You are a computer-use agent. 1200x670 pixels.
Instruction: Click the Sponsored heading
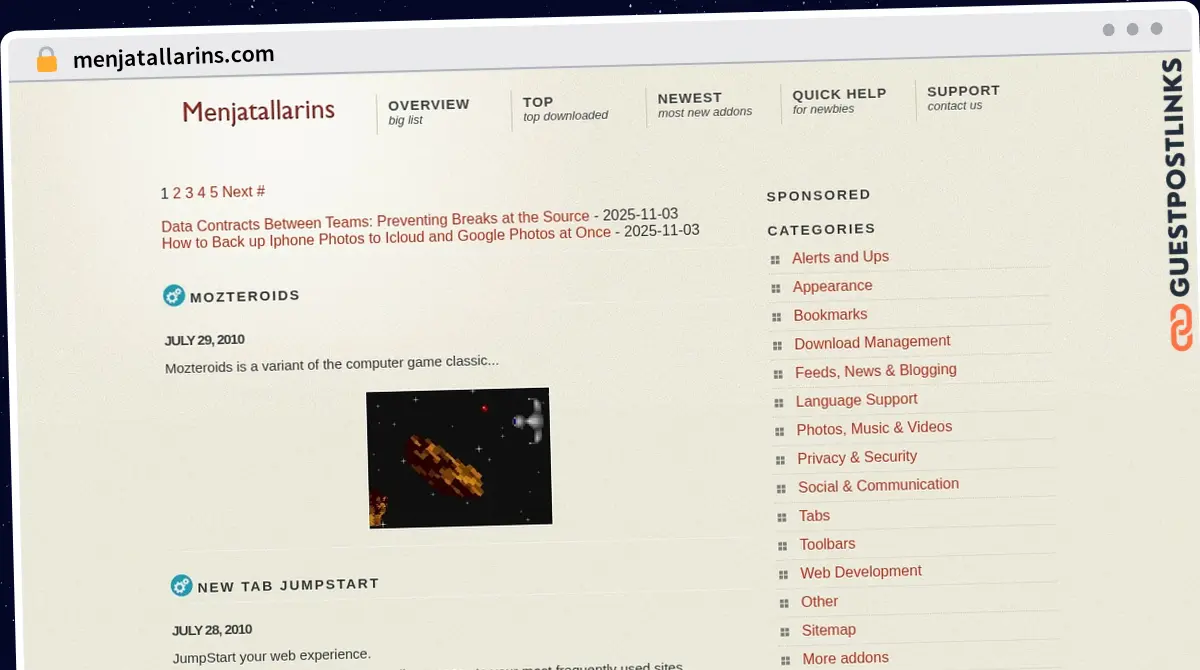click(819, 195)
